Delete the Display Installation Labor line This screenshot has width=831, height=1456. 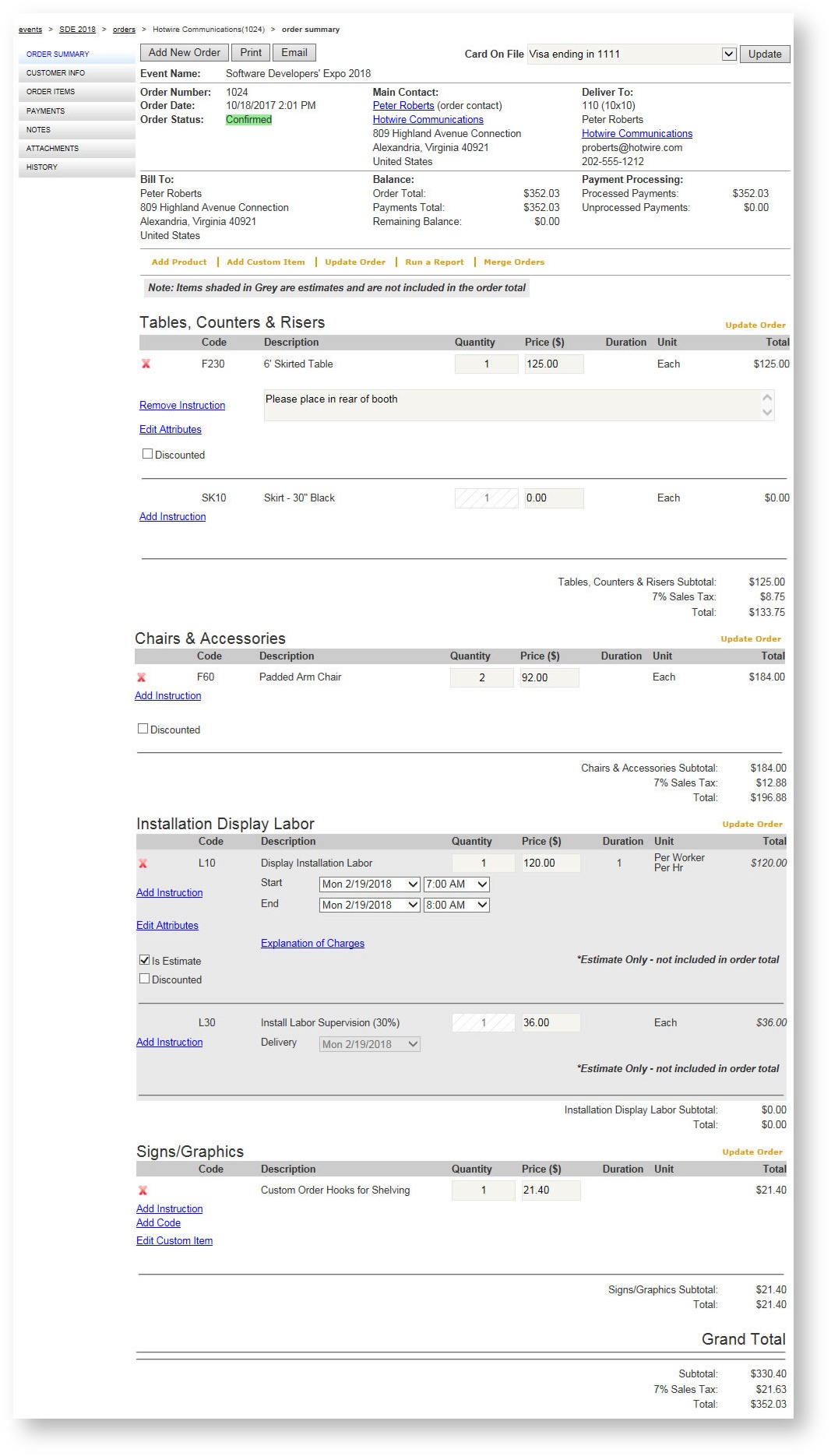tap(143, 863)
